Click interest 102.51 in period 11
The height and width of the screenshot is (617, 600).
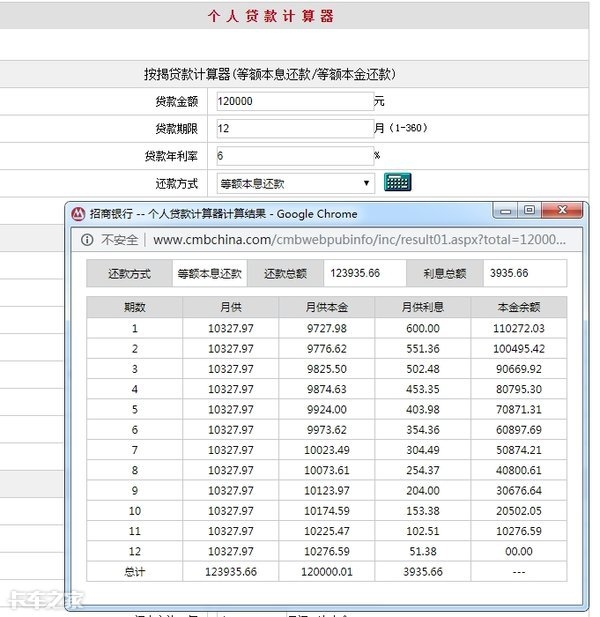(x=423, y=531)
